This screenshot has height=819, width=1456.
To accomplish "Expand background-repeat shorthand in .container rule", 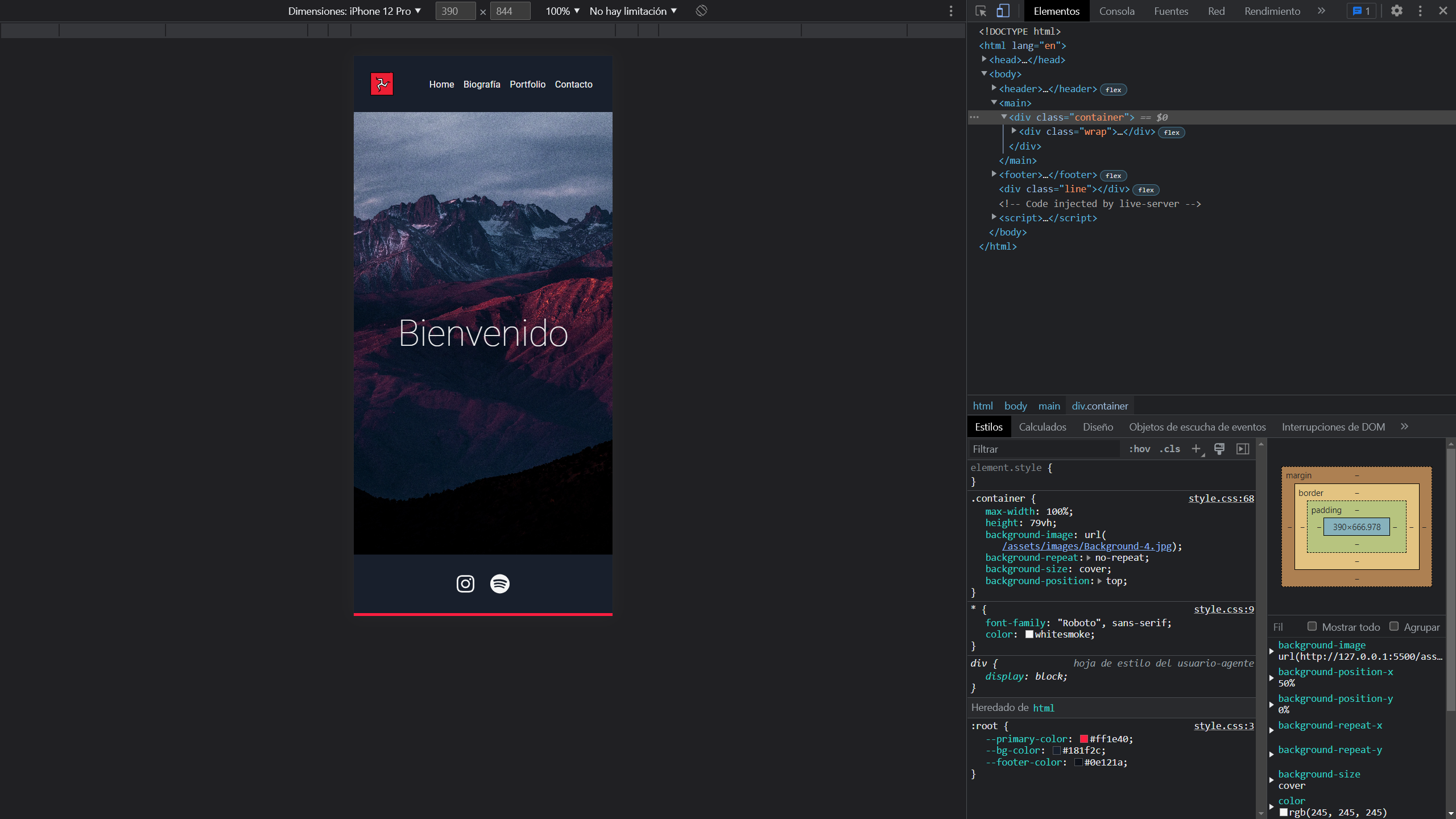I will (x=1089, y=558).
